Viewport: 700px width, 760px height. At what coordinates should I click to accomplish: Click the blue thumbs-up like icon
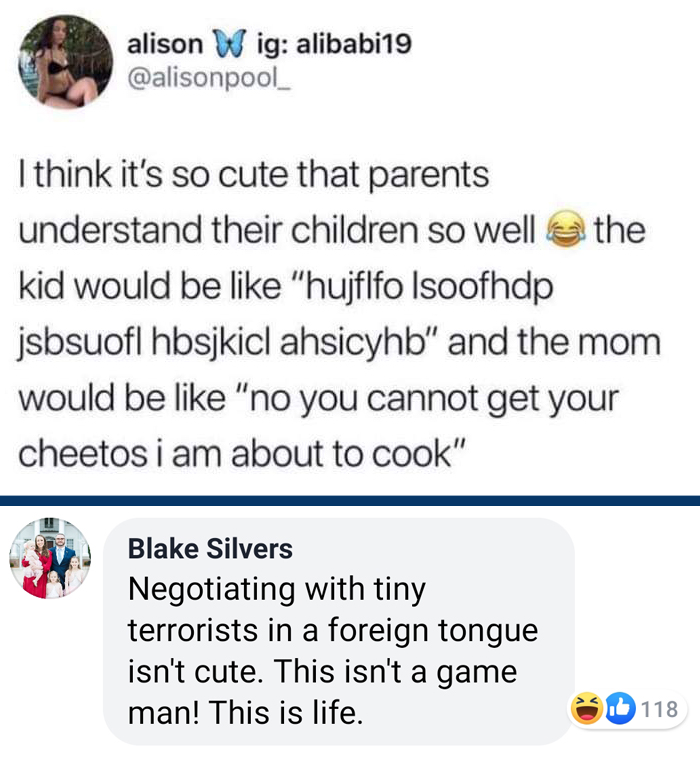[620, 708]
